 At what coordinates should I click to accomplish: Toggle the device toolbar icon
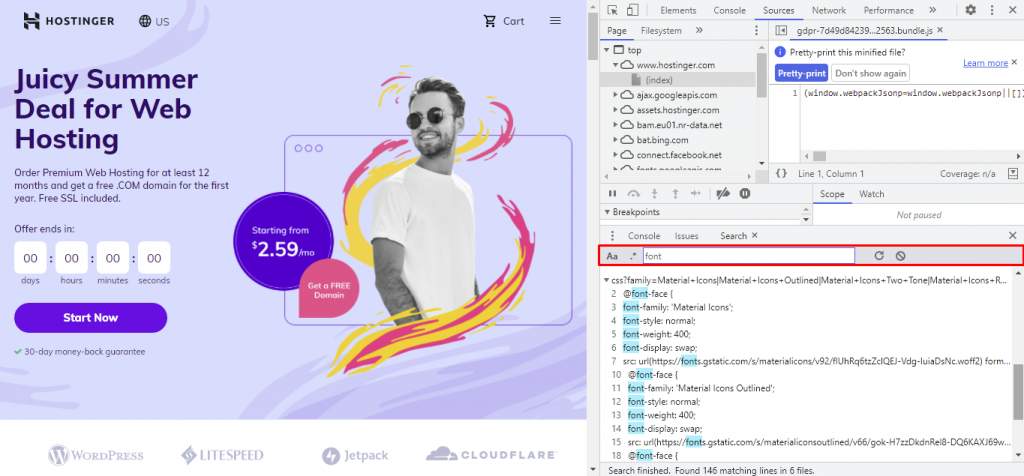632,10
